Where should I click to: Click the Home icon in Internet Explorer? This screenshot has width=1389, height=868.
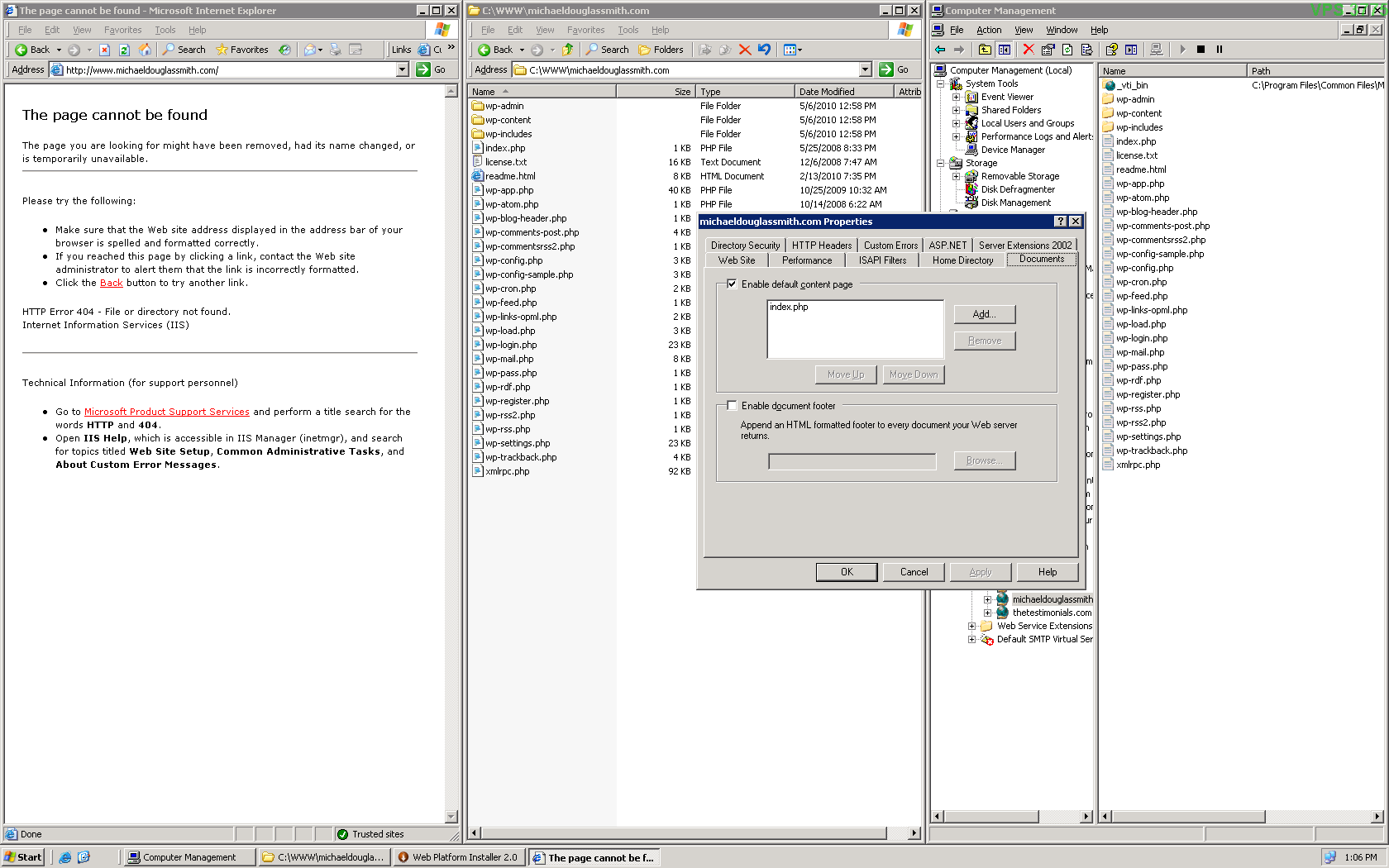click(x=145, y=50)
